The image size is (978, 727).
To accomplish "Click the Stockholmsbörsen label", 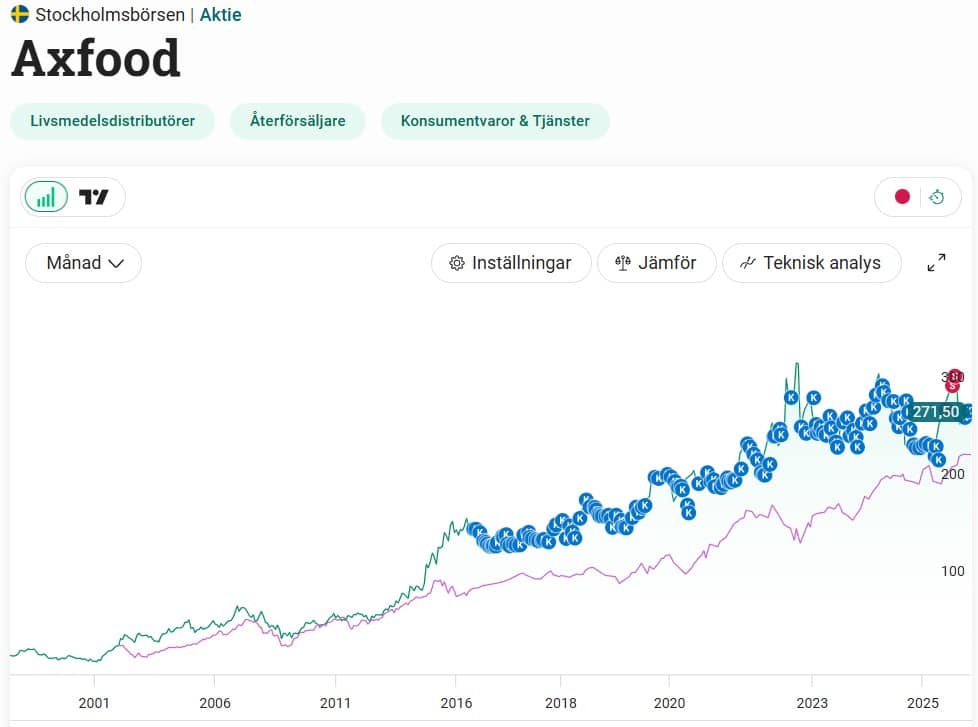I will (x=110, y=15).
